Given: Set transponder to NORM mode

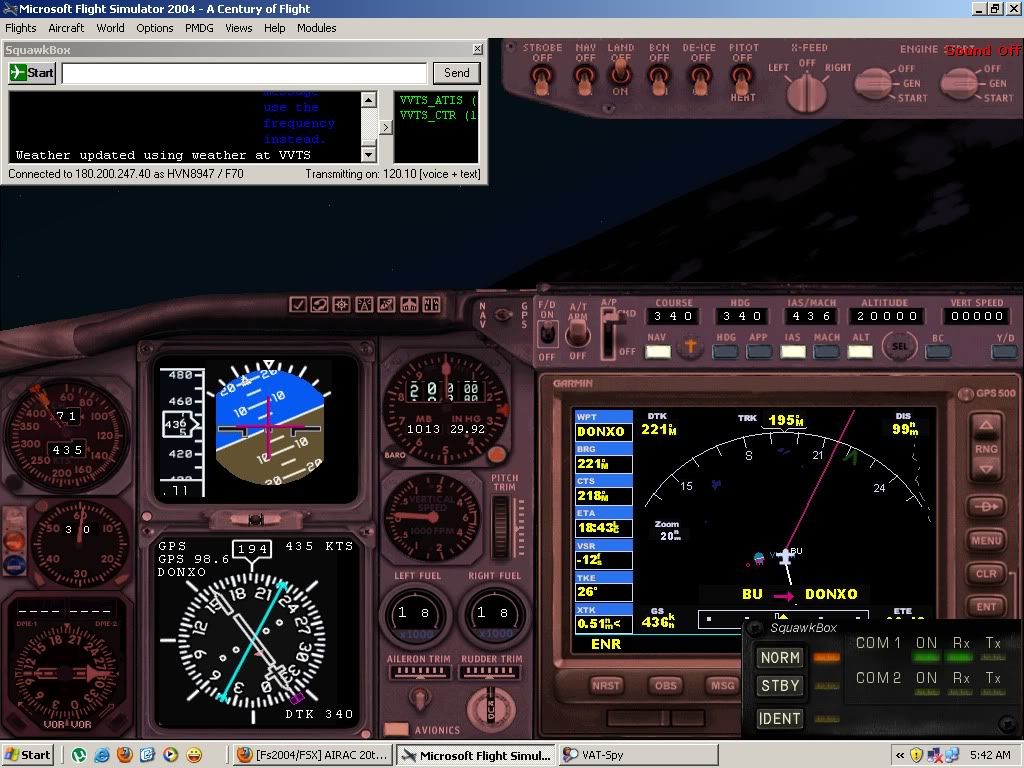Looking at the screenshot, I should click(x=780, y=658).
